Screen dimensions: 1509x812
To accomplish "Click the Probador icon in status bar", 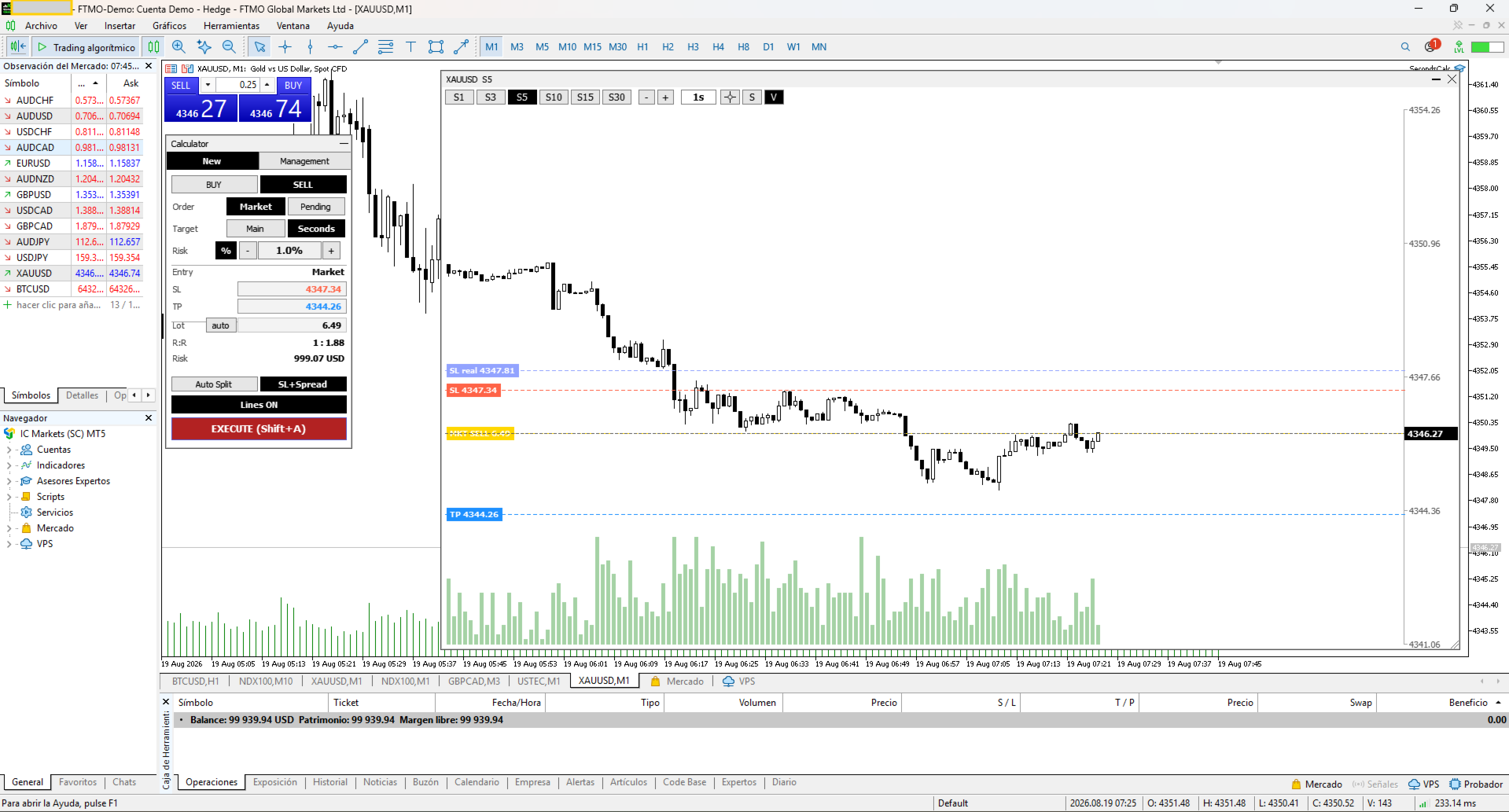I will [1455, 784].
